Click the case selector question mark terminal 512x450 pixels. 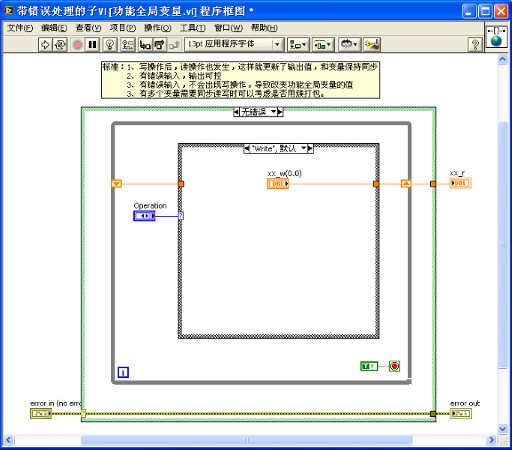click(x=181, y=216)
